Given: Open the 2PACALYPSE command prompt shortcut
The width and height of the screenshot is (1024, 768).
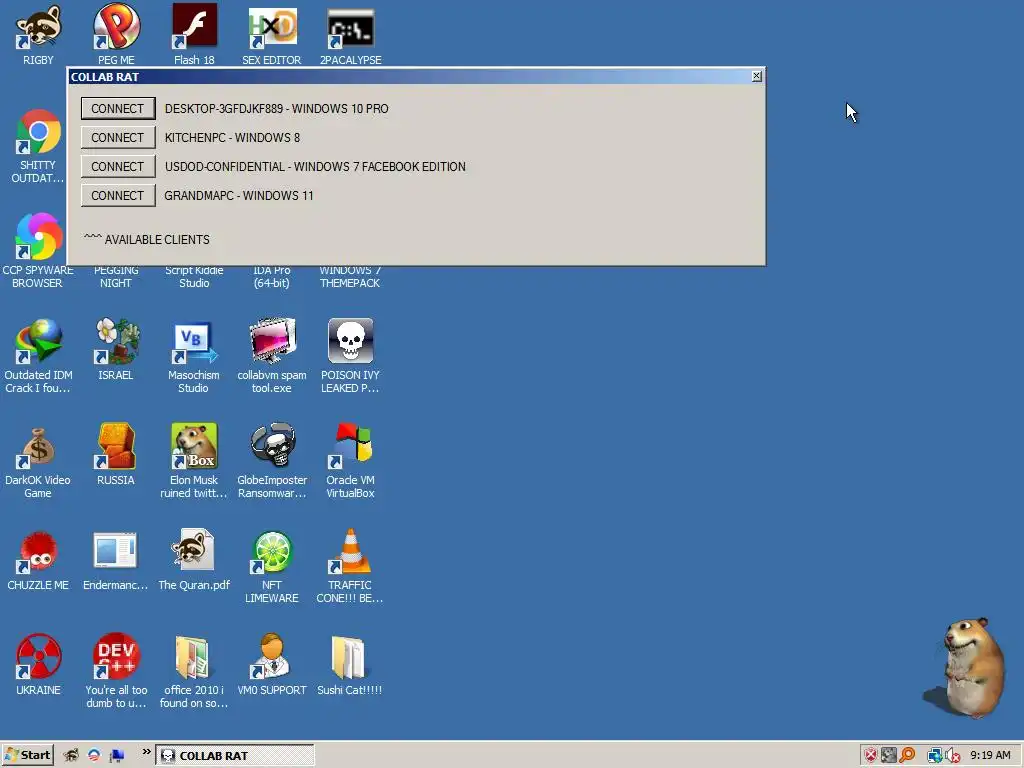Looking at the screenshot, I should pyautogui.click(x=351, y=27).
